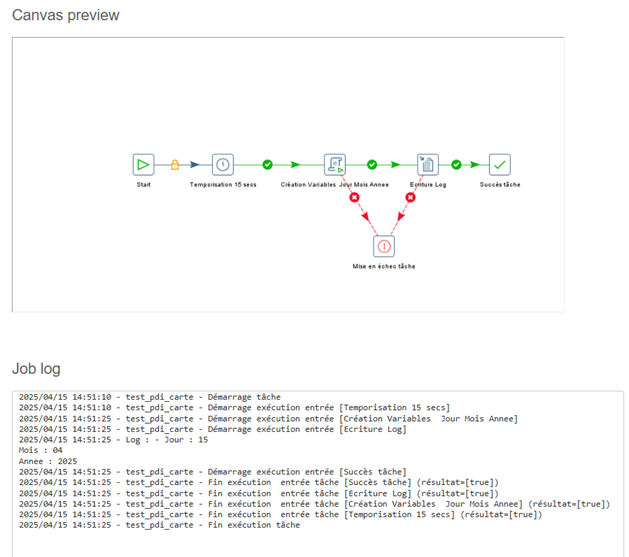Click green check hop after Temporisation

coord(268,165)
